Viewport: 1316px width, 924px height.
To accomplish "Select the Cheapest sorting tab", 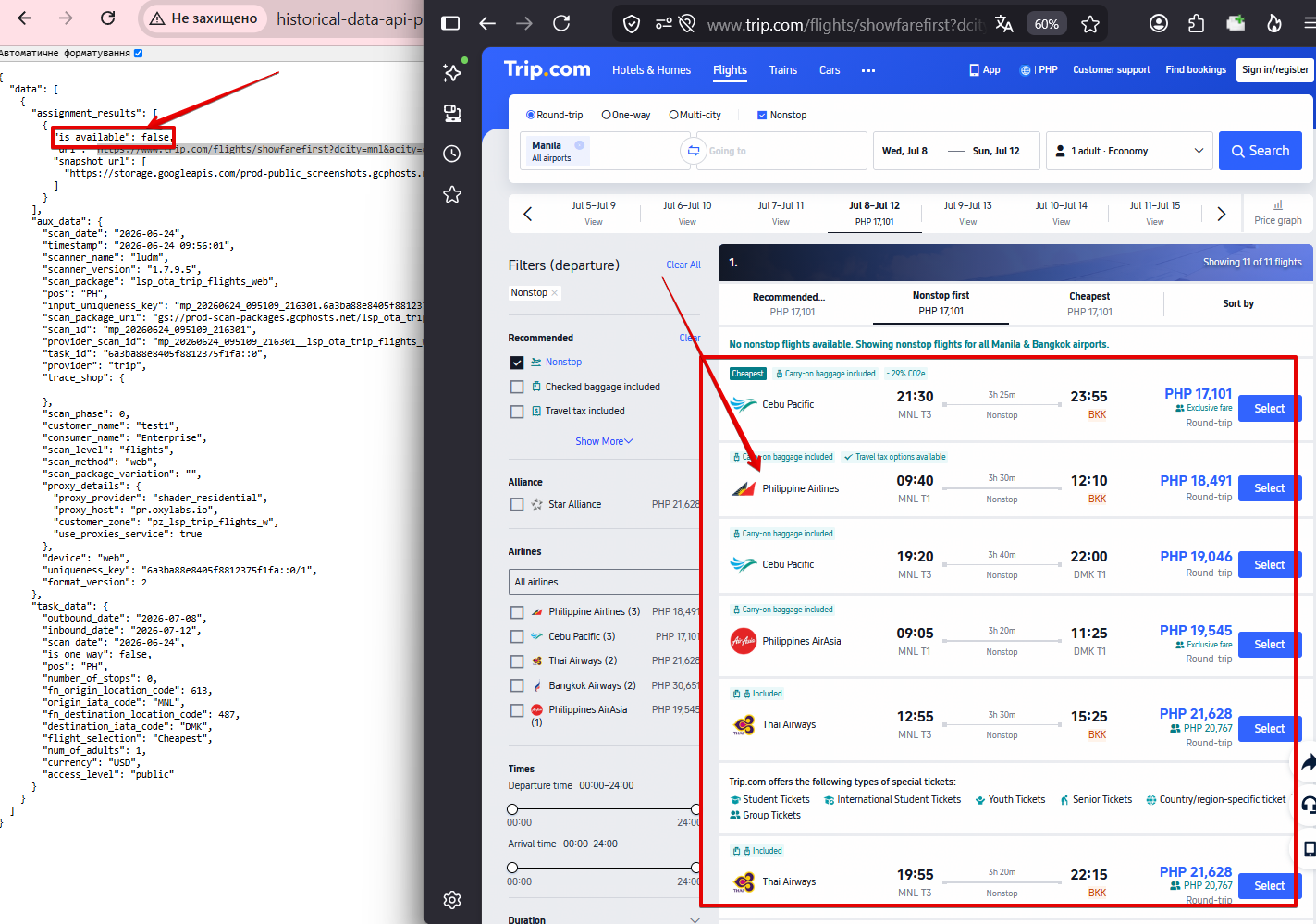I will coord(1089,304).
